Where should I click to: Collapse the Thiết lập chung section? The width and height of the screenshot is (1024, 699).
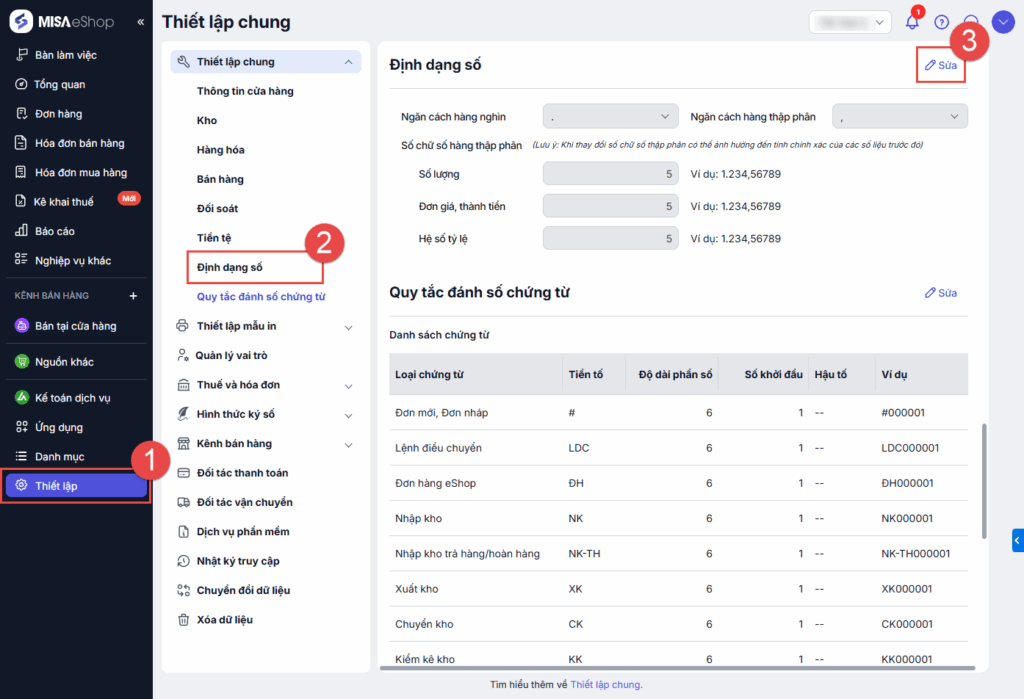point(348,62)
